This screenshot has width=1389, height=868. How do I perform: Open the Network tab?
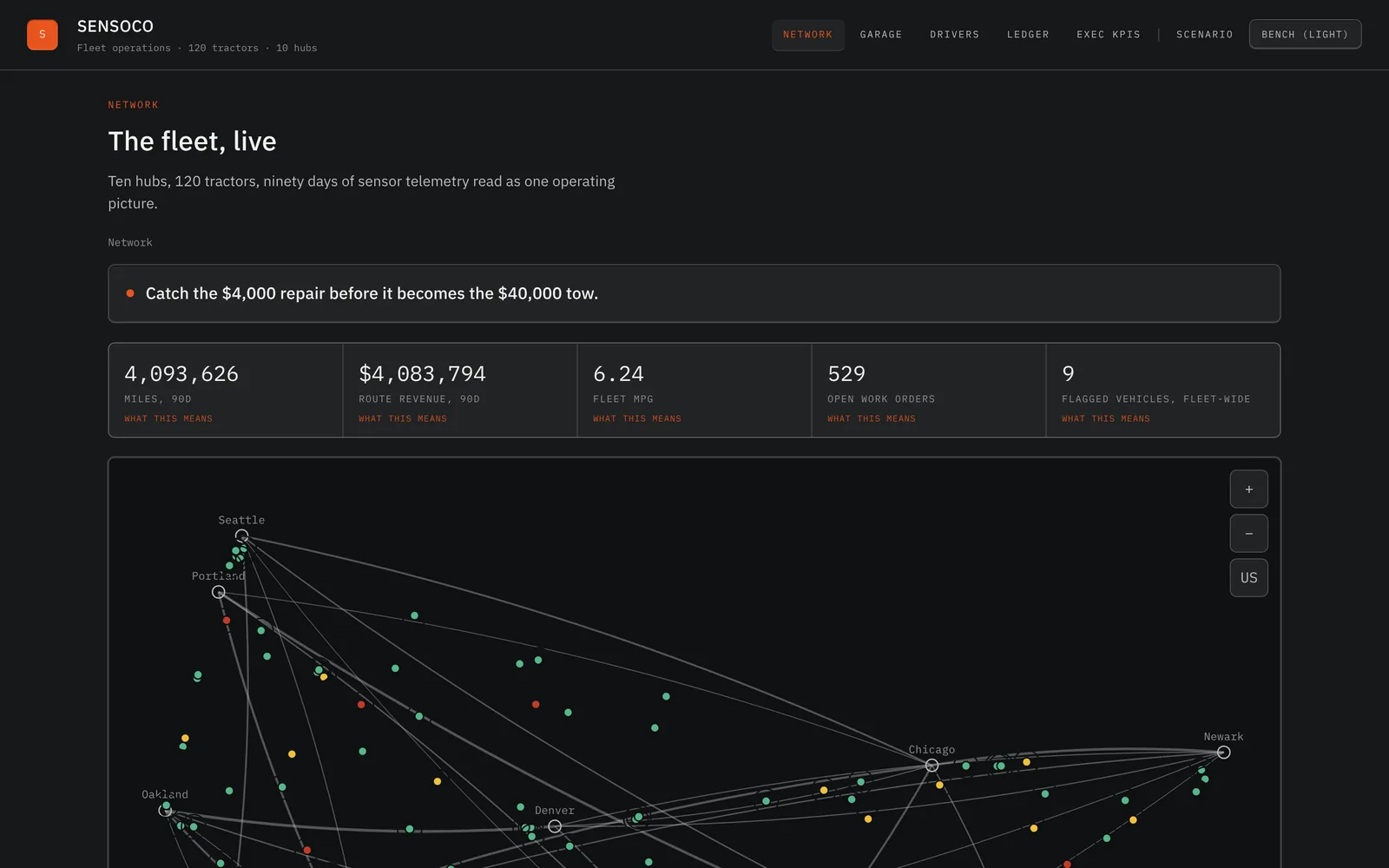(807, 35)
